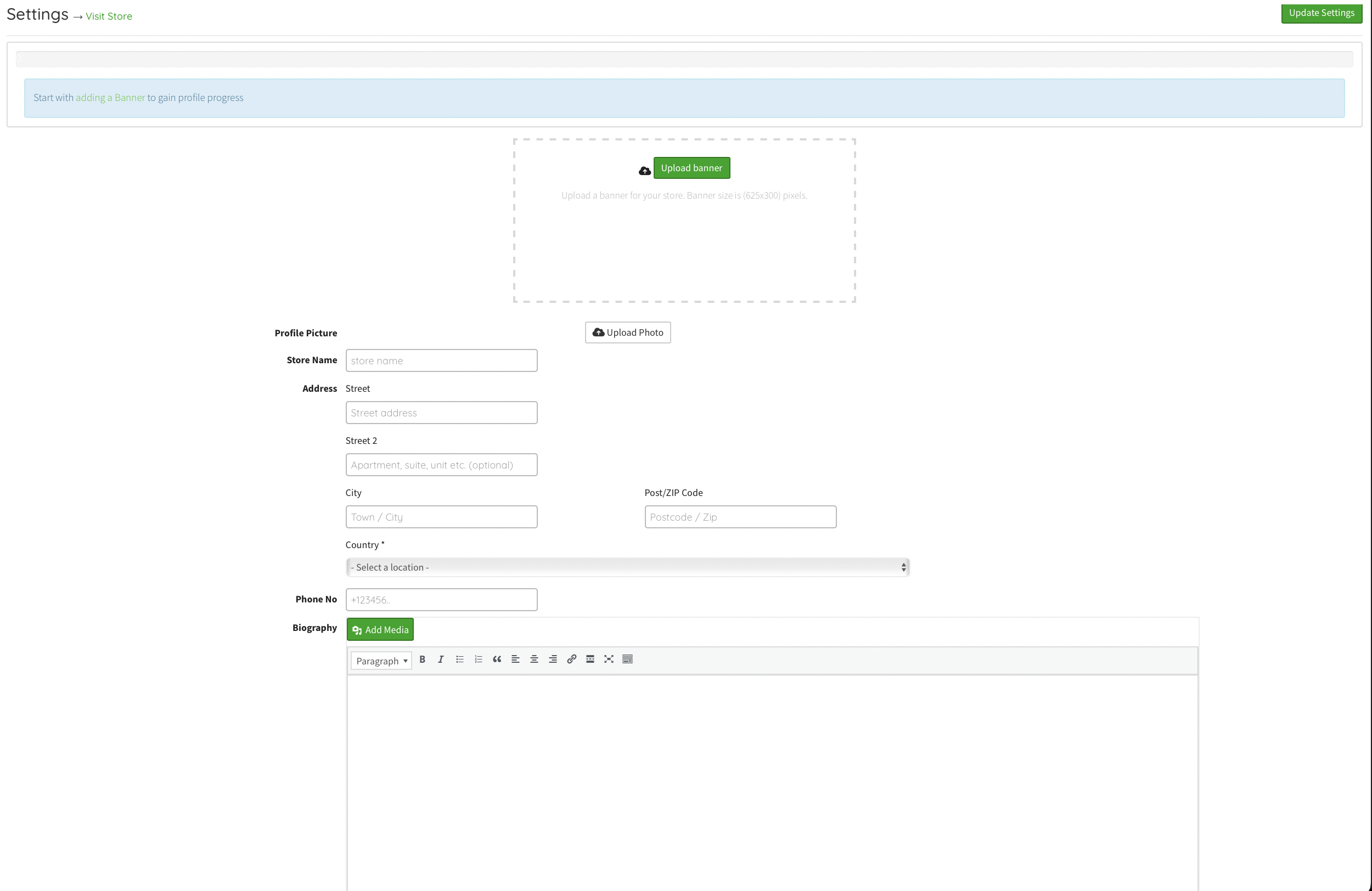Insert Read More tag
1372x891 pixels.
pyautogui.click(x=591, y=659)
